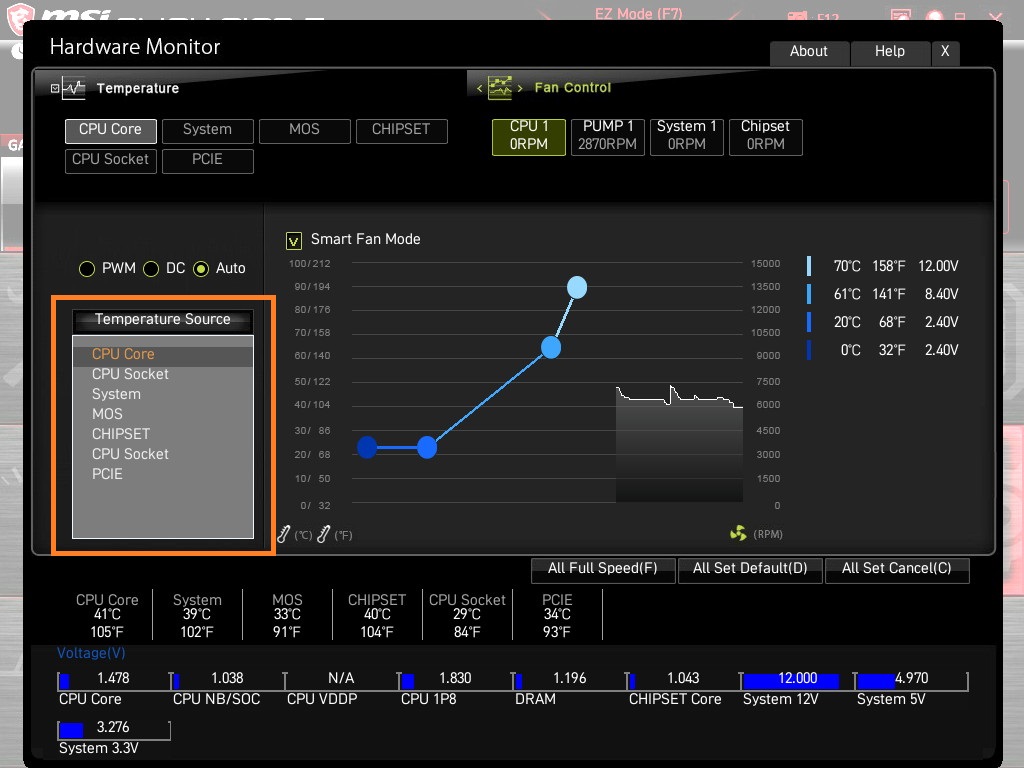Select the Auto radio button
The image size is (1024, 768).
201,268
